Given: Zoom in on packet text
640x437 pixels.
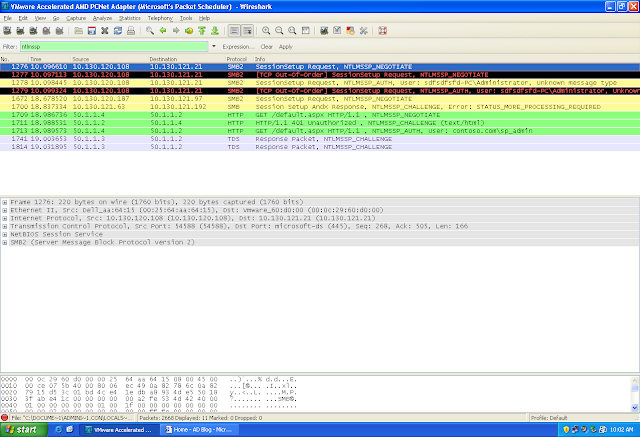Looking at the screenshot, I should pos(266,31).
